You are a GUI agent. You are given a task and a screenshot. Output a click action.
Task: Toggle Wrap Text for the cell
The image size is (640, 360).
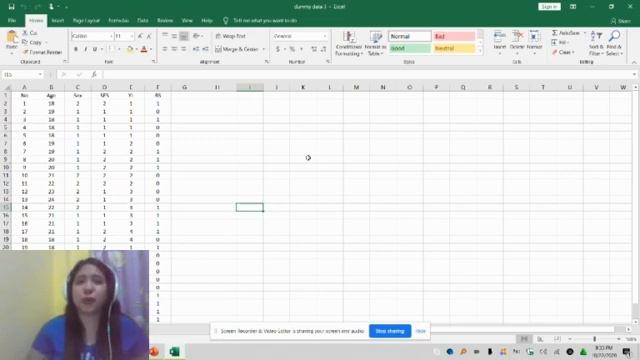click(x=231, y=36)
